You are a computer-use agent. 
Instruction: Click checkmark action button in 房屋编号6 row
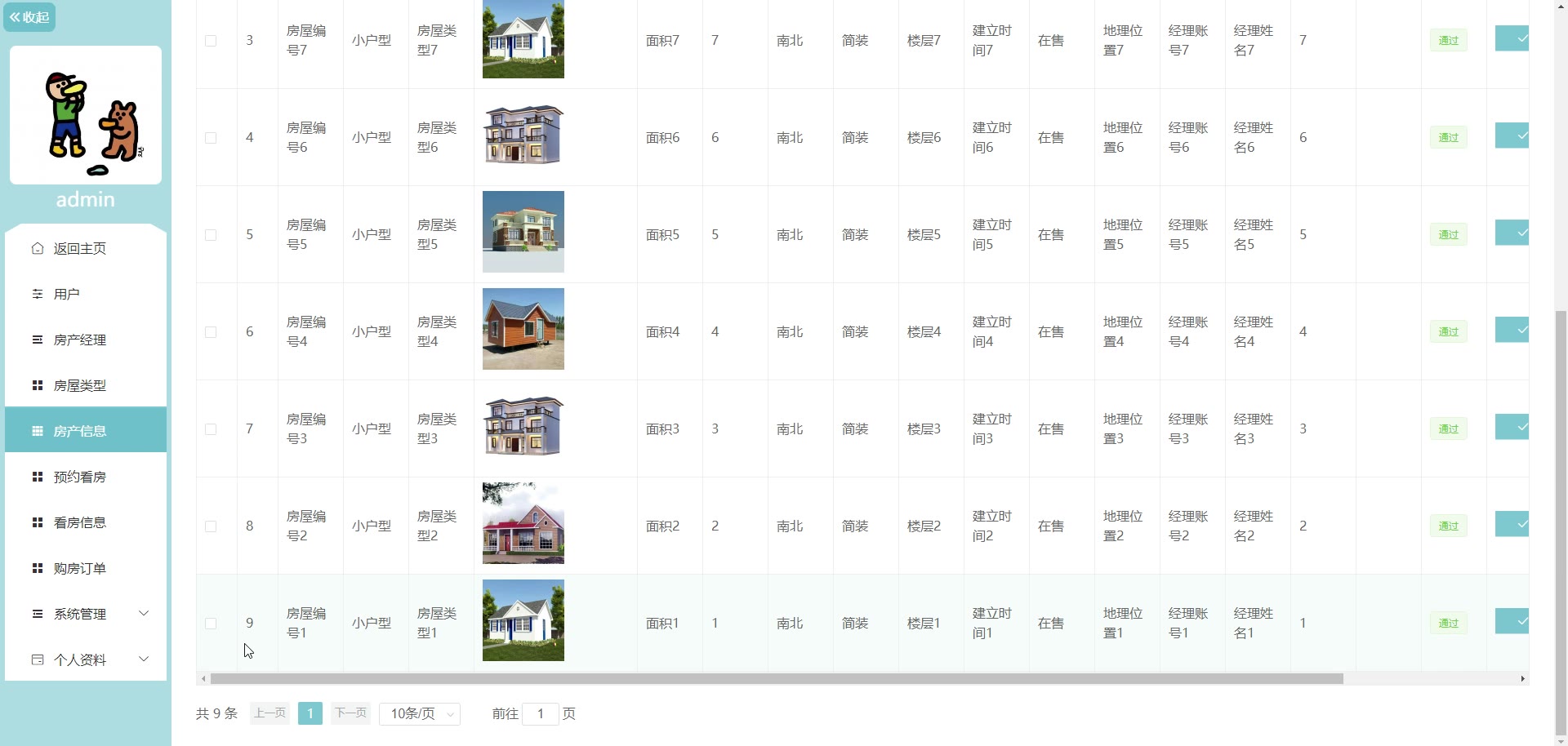(1512, 135)
